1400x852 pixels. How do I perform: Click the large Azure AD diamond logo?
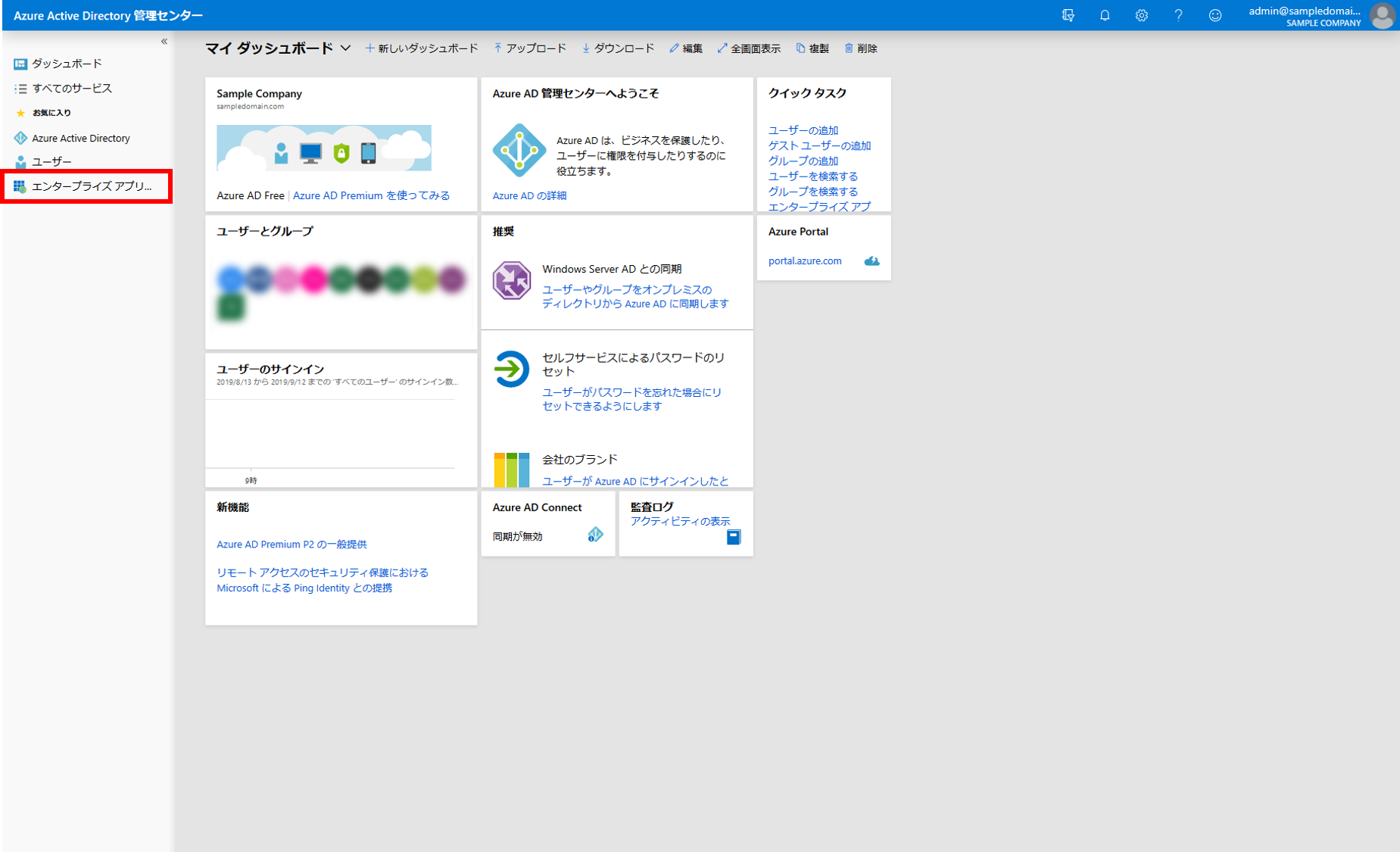pyautogui.click(x=519, y=150)
